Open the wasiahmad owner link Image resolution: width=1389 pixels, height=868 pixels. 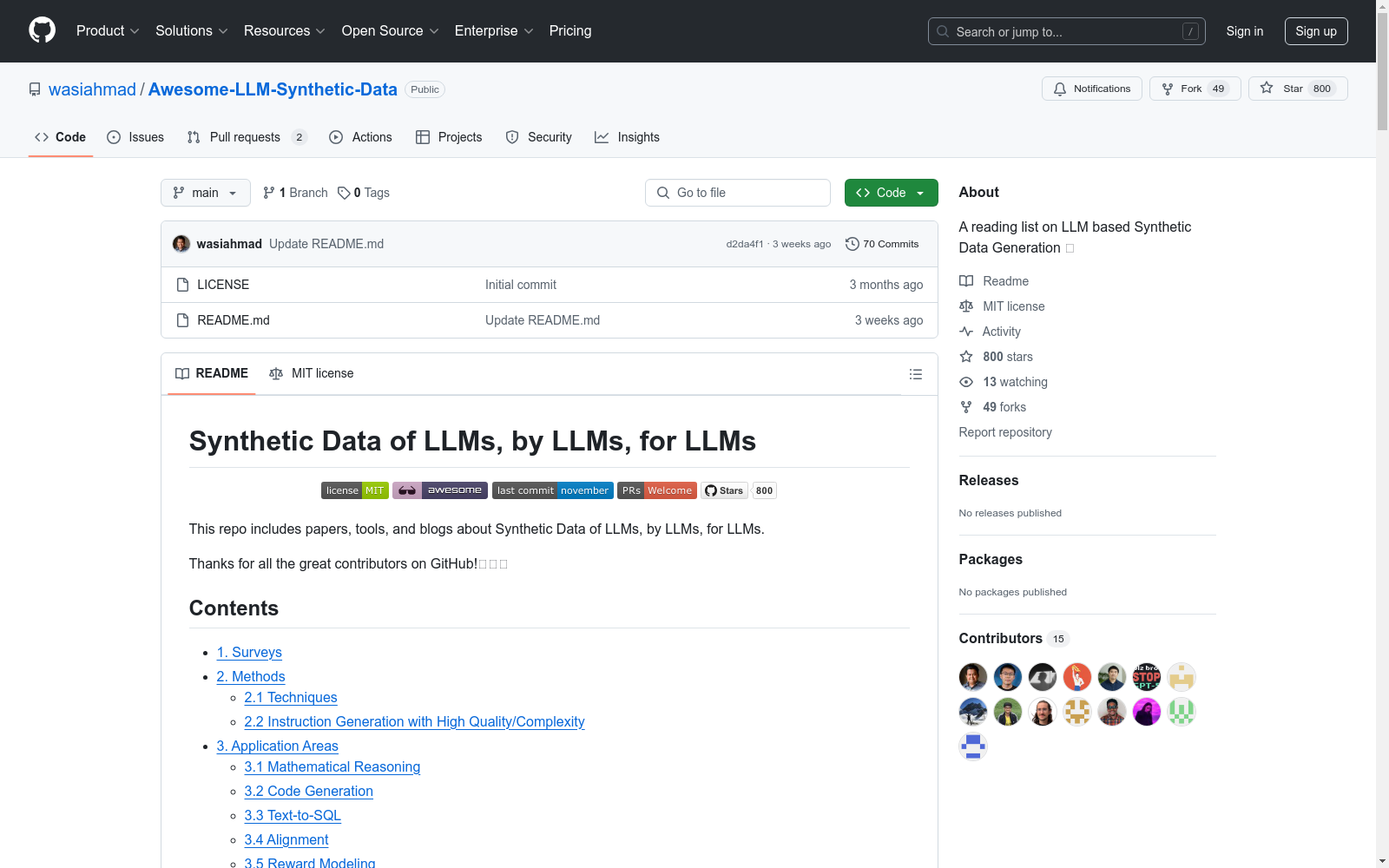pyautogui.click(x=92, y=89)
